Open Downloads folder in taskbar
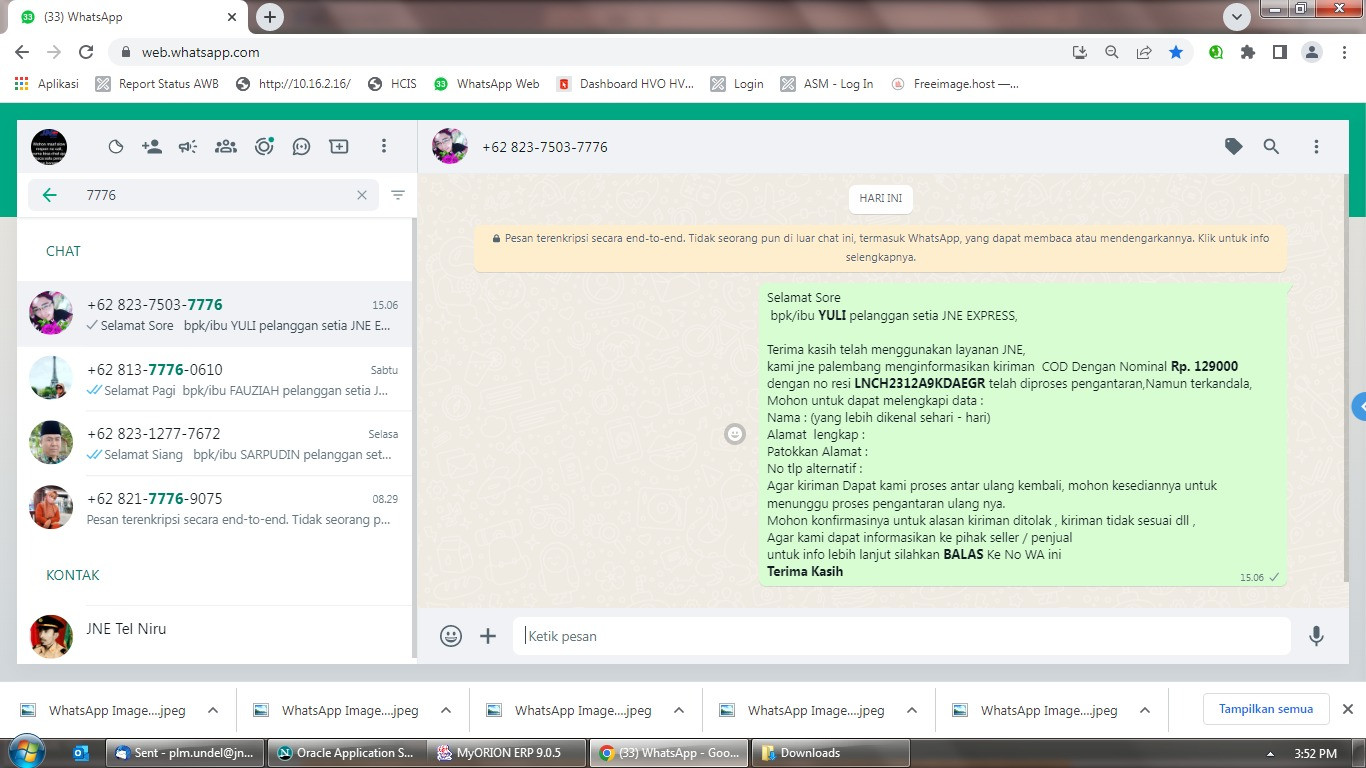This screenshot has height=768, width=1366. 830,753
